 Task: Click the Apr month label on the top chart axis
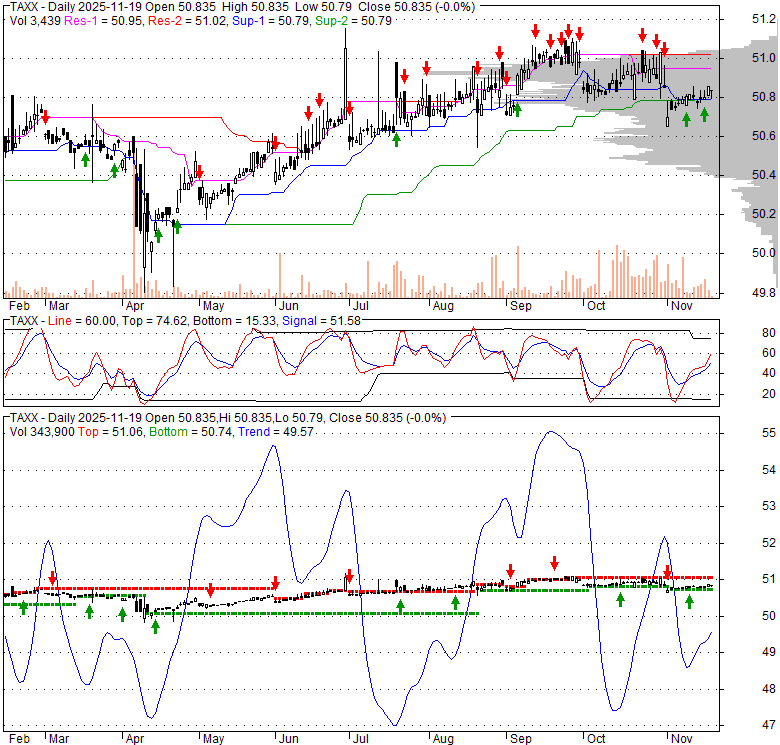tap(133, 303)
